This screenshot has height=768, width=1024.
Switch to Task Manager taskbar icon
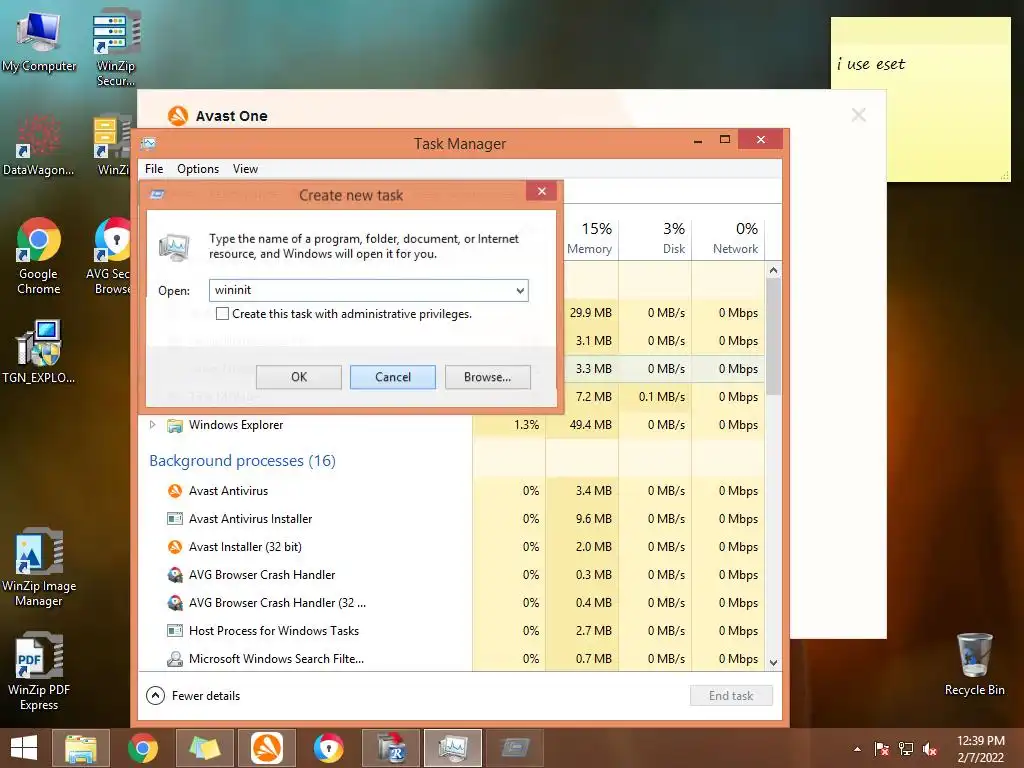click(453, 748)
